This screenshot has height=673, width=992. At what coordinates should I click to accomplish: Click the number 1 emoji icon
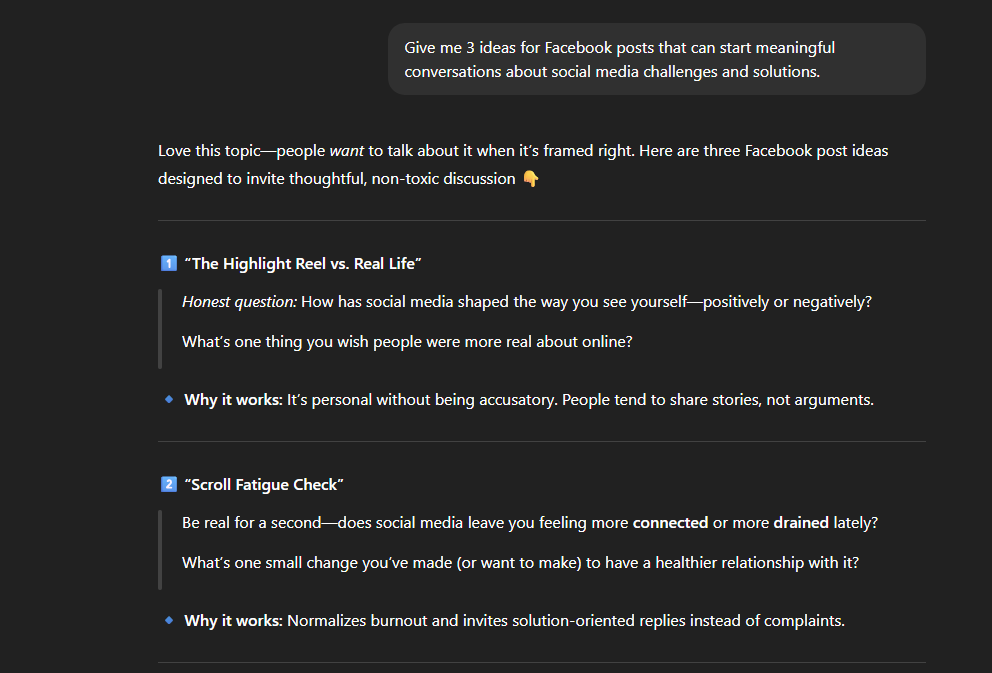tap(168, 264)
